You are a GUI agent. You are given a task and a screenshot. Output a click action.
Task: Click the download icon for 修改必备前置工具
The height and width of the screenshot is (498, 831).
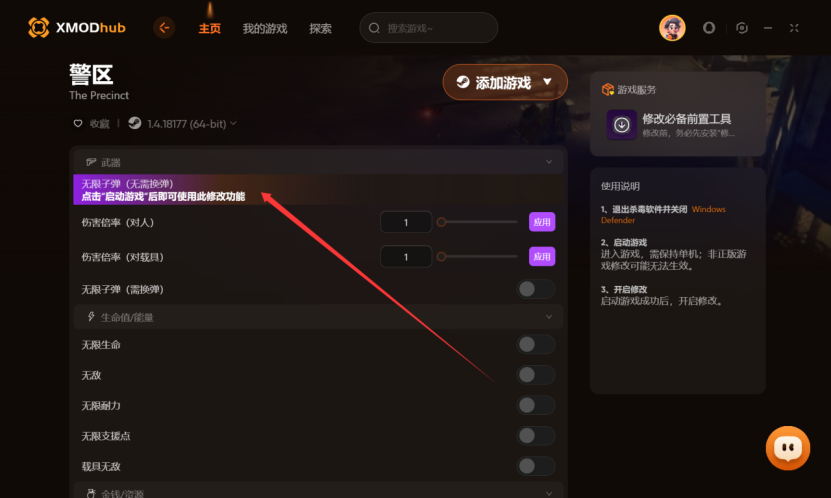[622, 125]
